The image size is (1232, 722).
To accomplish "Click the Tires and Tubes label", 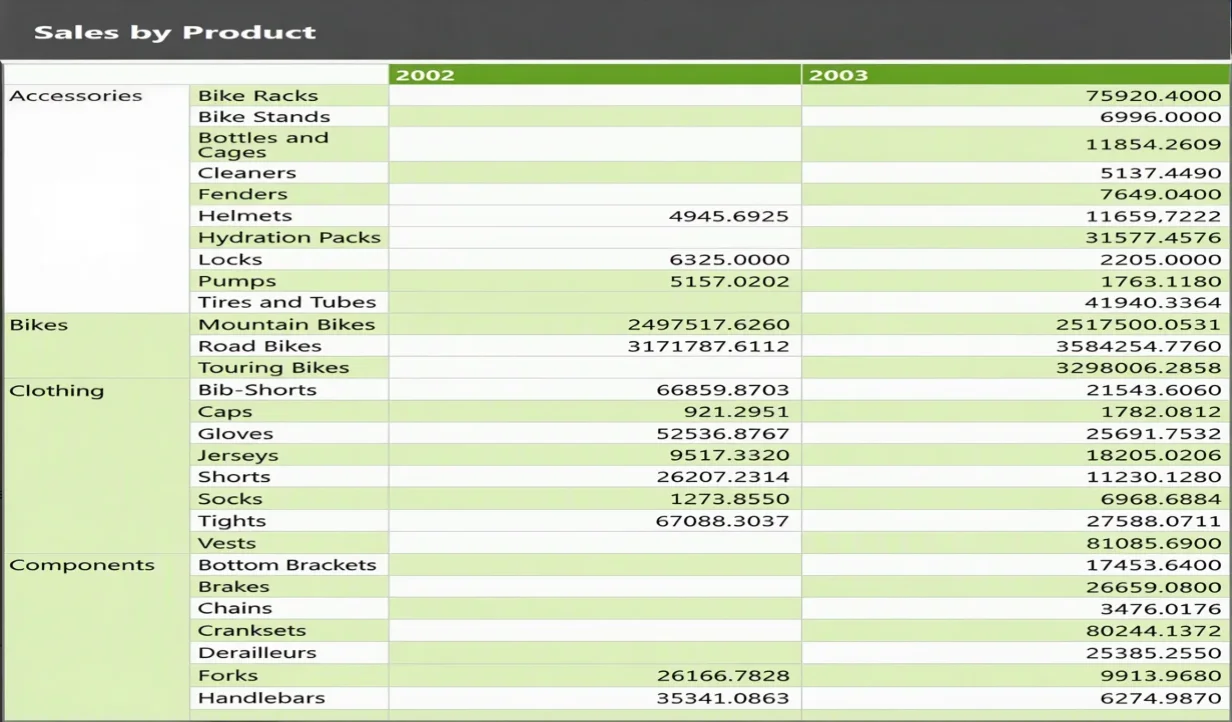I will 287,303.
